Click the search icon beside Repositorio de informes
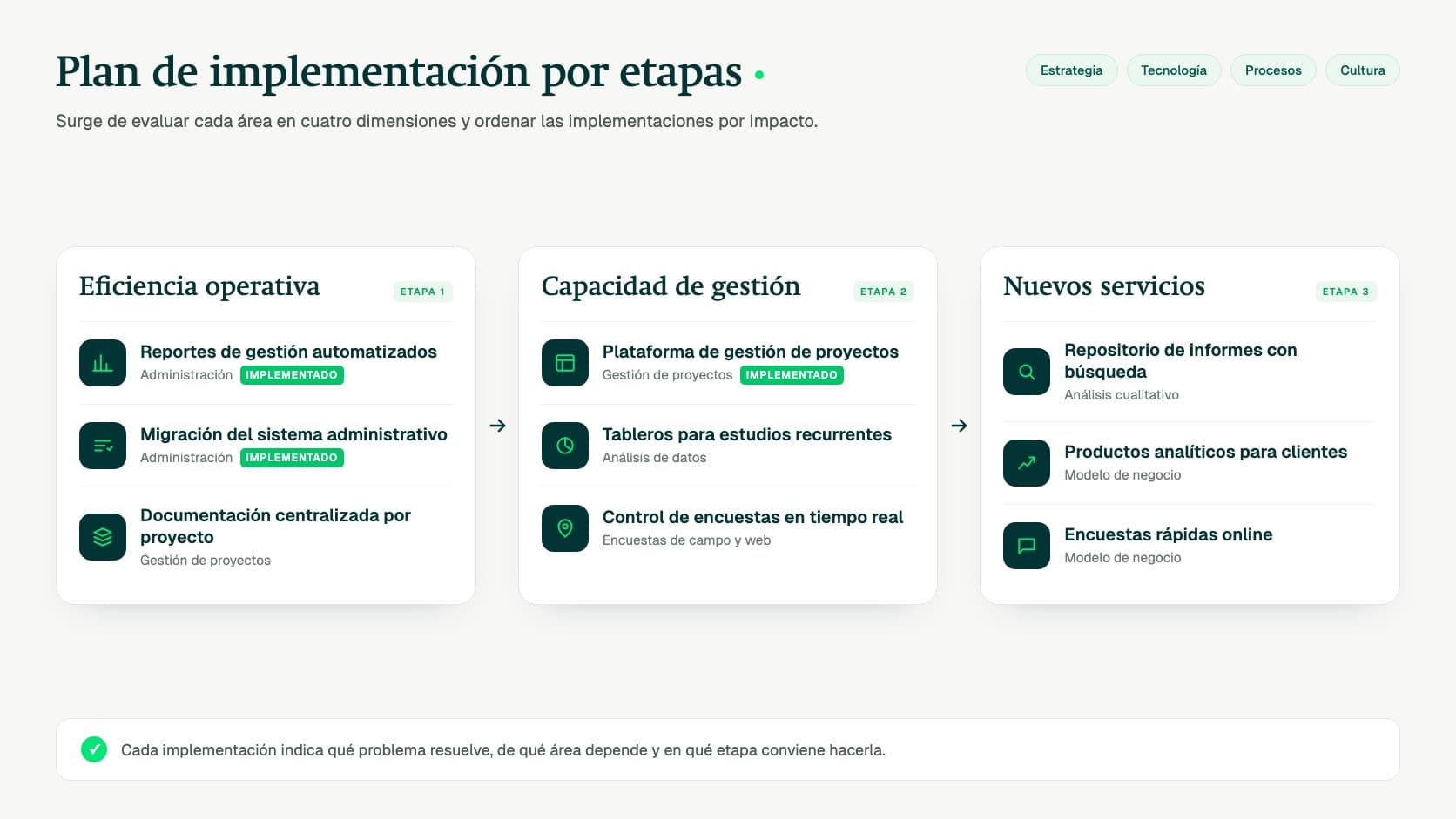Viewport: 1456px width, 819px height. pyautogui.click(x=1027, y=372)
